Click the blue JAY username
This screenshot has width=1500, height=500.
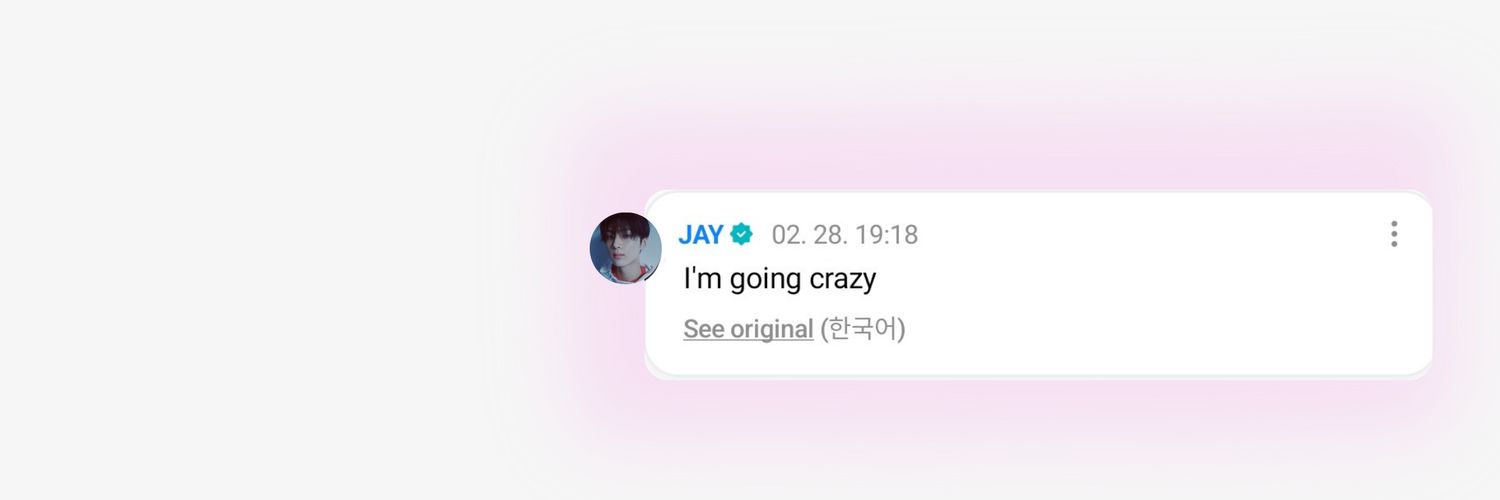click(x=700, y=235)
